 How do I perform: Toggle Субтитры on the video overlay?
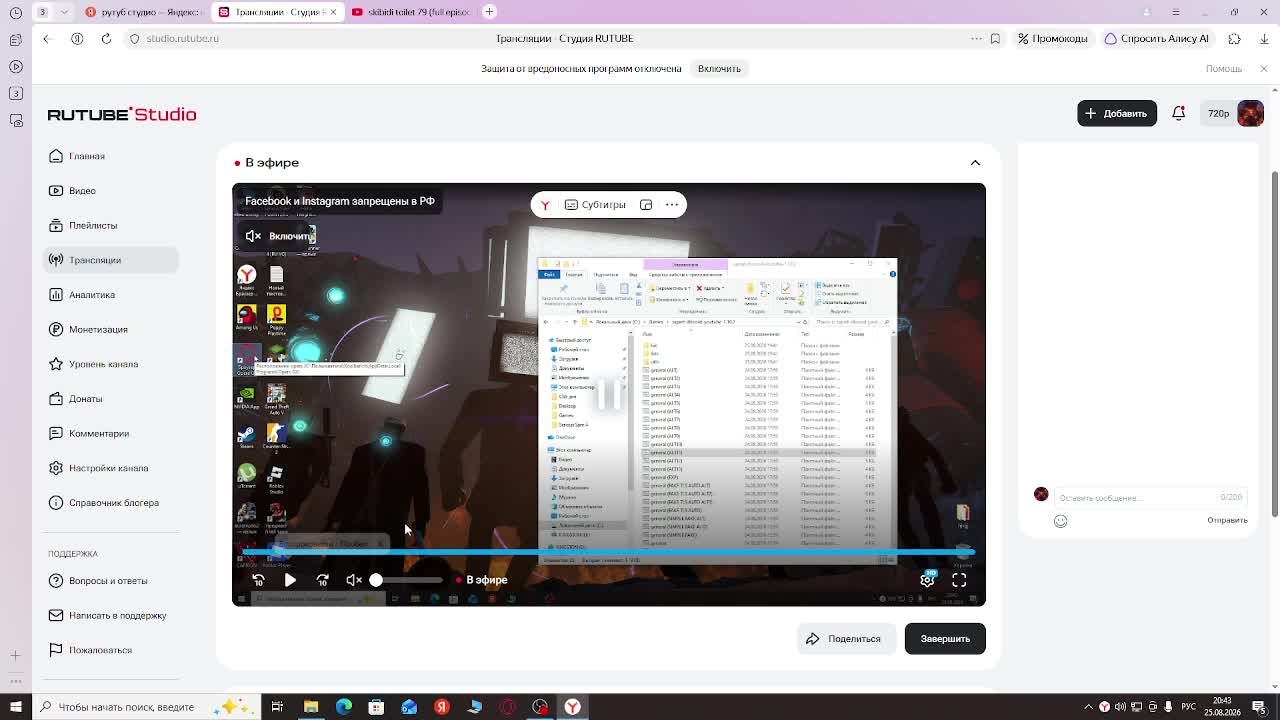[595, 205]
